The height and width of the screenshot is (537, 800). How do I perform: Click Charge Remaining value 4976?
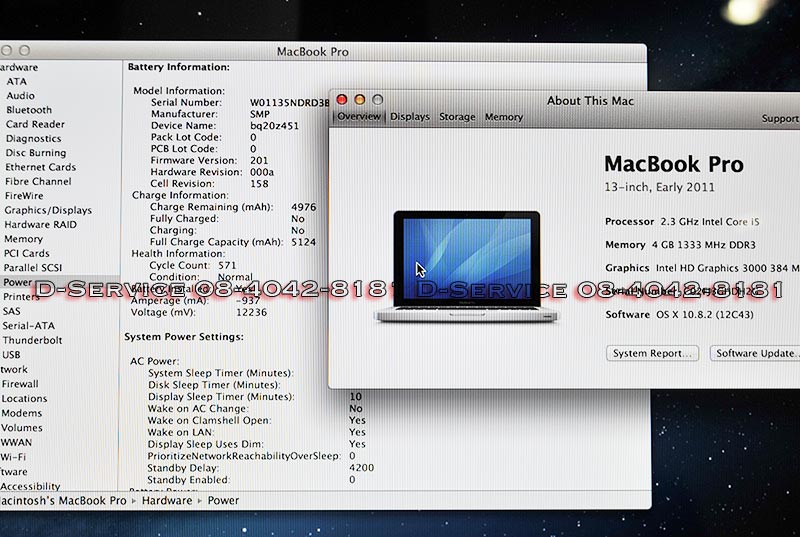[304, 207]
